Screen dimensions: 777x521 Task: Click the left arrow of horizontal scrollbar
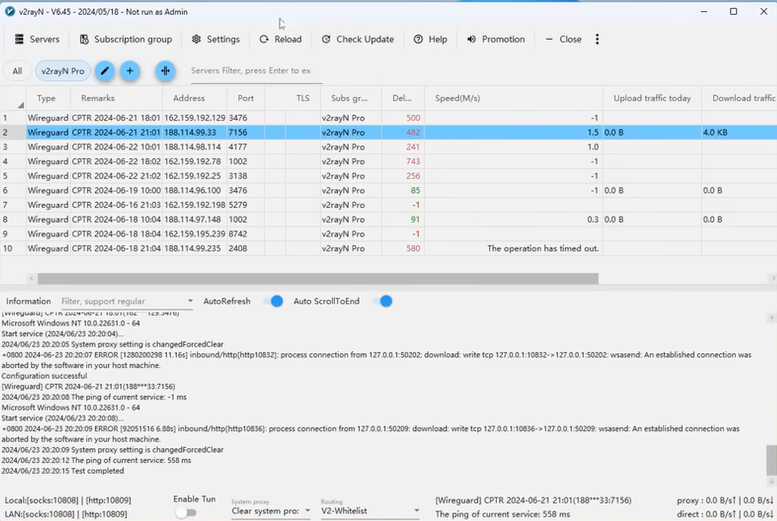coord(31,279)
